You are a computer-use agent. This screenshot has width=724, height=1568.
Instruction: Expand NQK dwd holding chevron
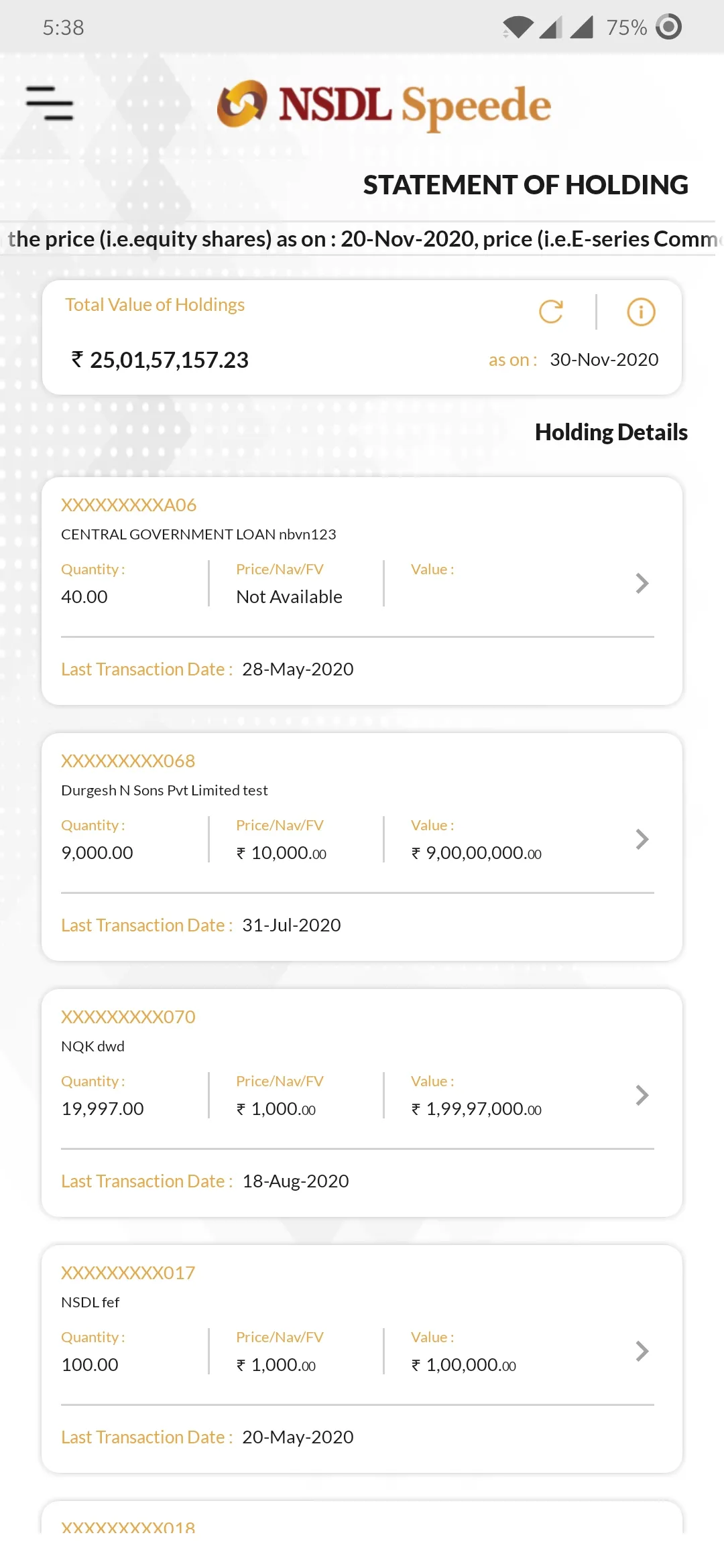coord(642,1095)
